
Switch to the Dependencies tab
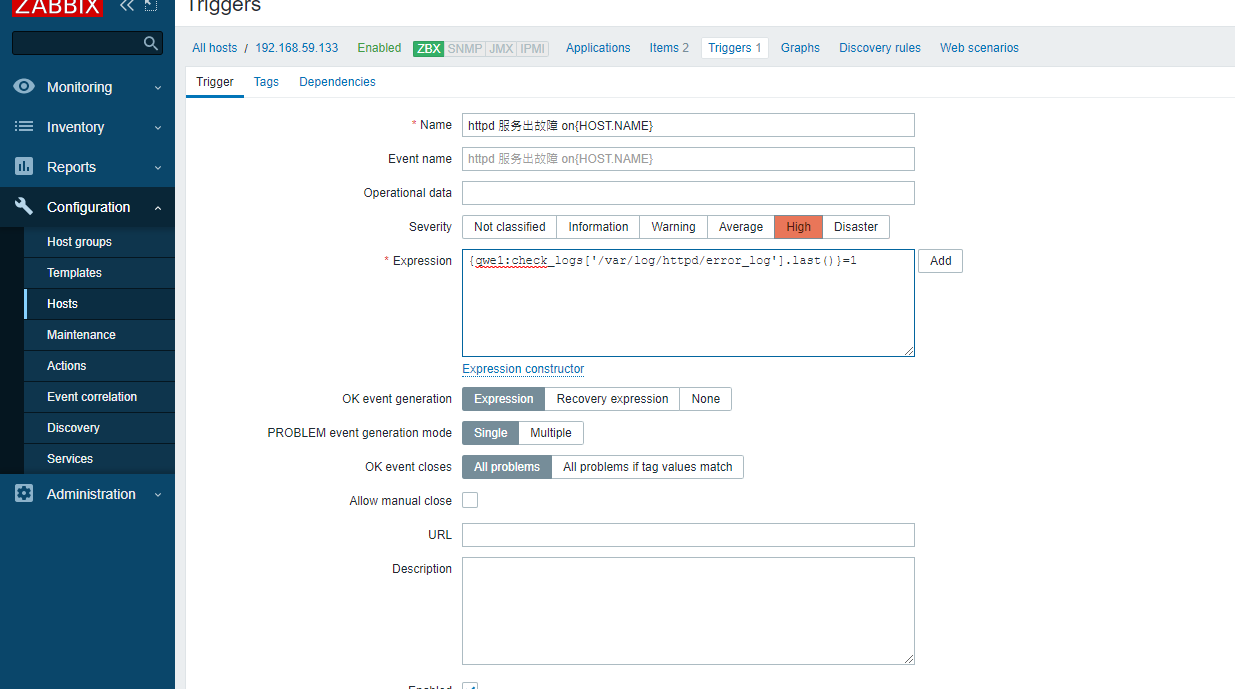337,82
